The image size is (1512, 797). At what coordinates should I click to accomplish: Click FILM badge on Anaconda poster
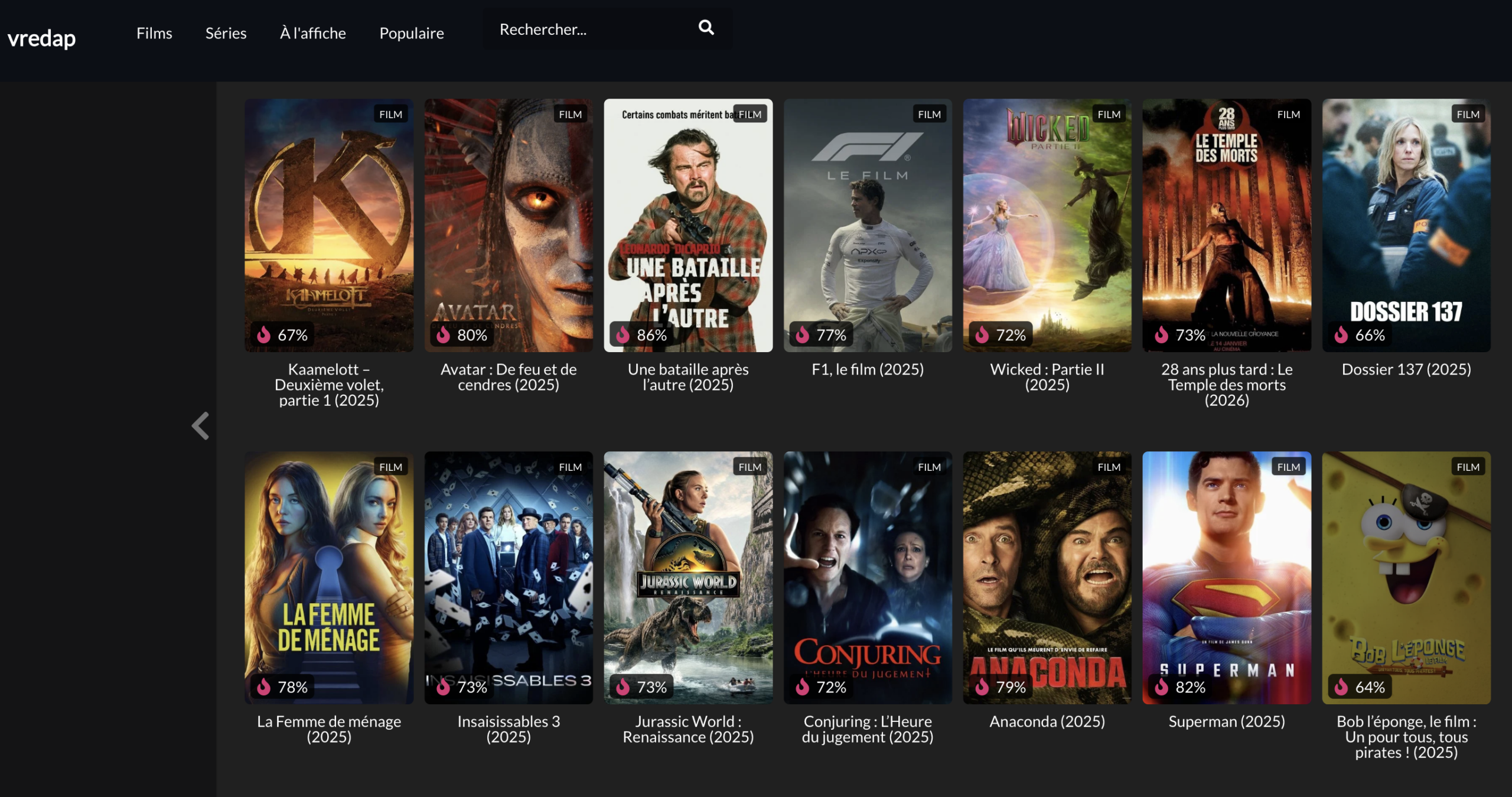pos(1108,467)
